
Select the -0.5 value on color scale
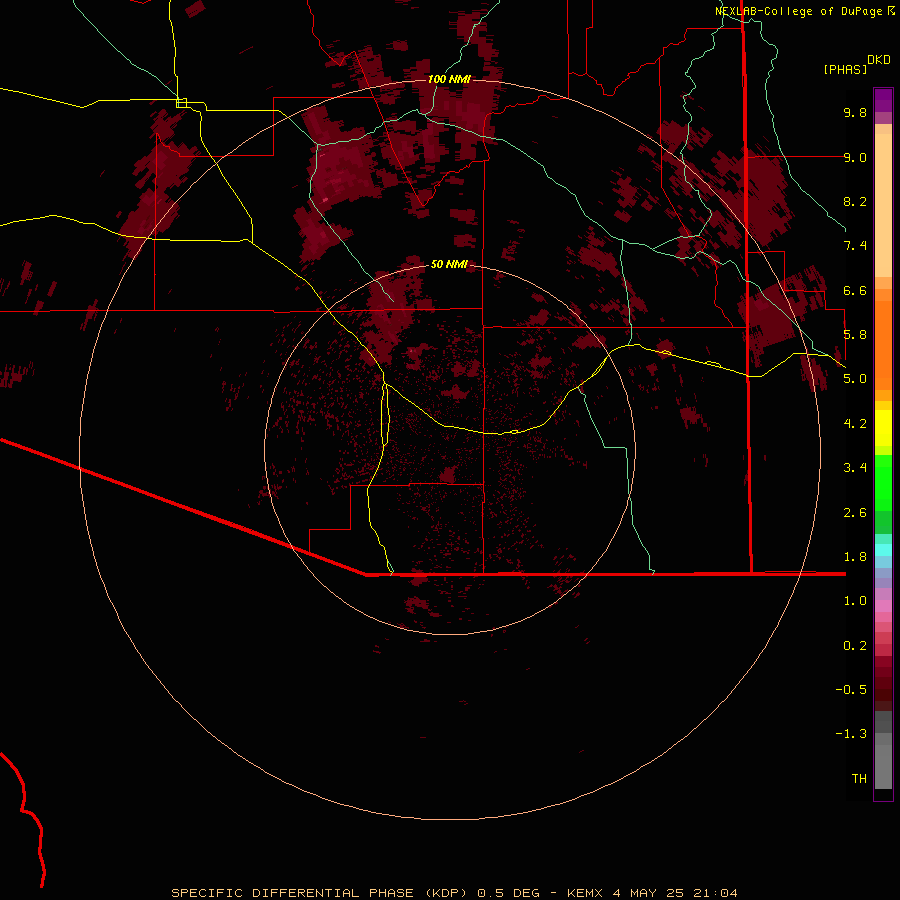[851, 690]
